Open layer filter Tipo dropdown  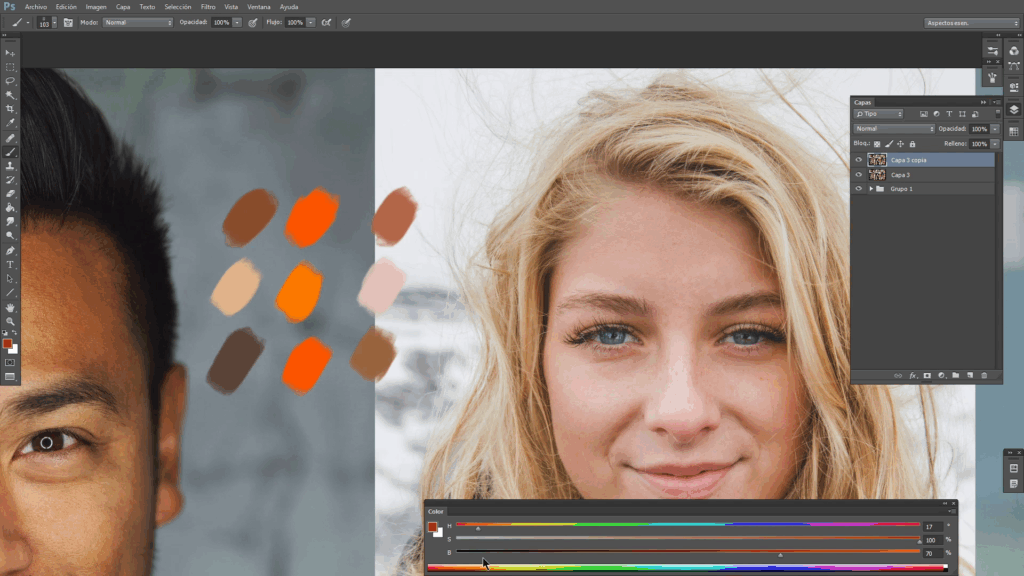coord(878,114)
